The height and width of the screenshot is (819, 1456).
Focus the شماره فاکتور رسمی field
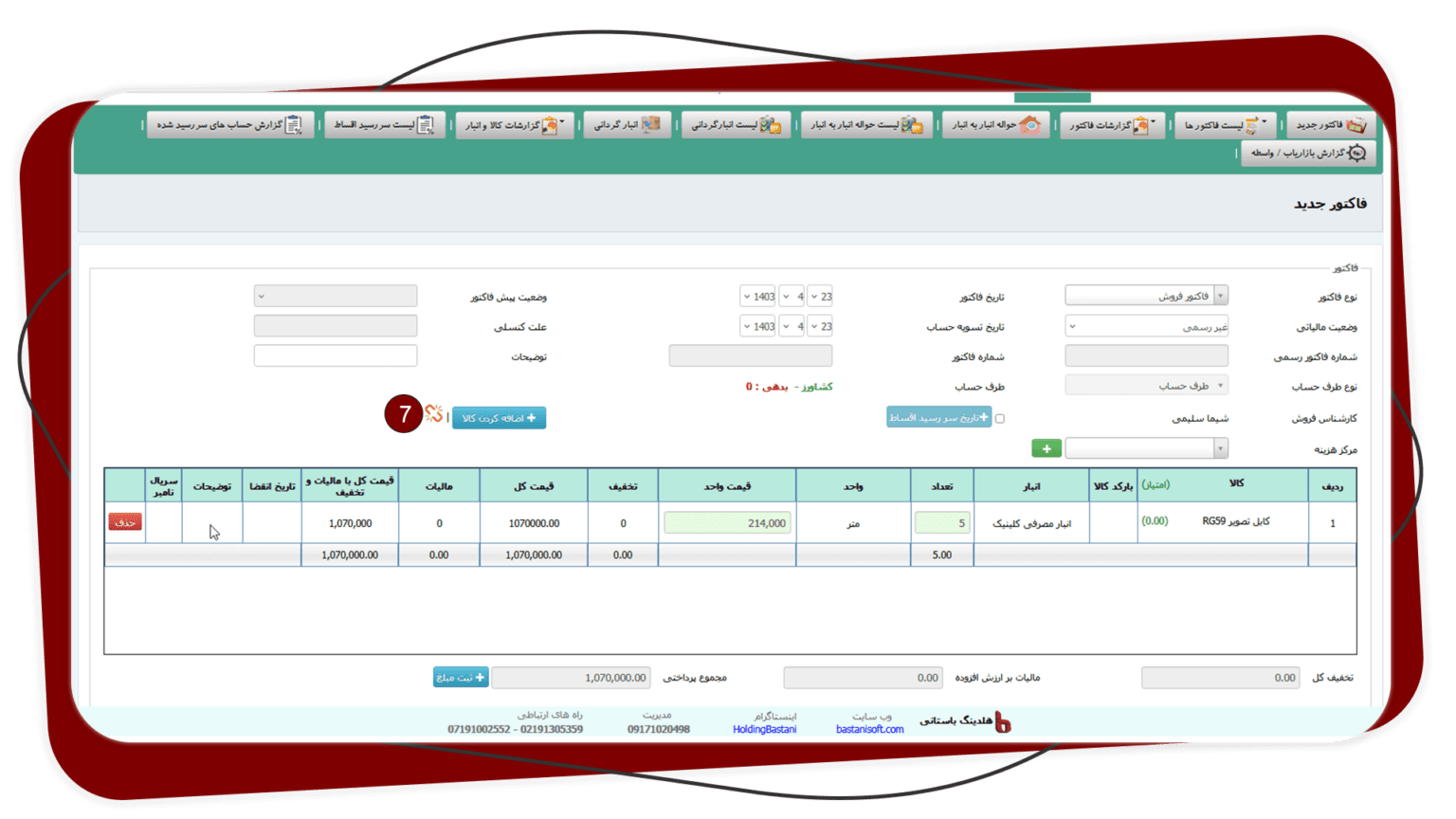[x=1146, y=355]
